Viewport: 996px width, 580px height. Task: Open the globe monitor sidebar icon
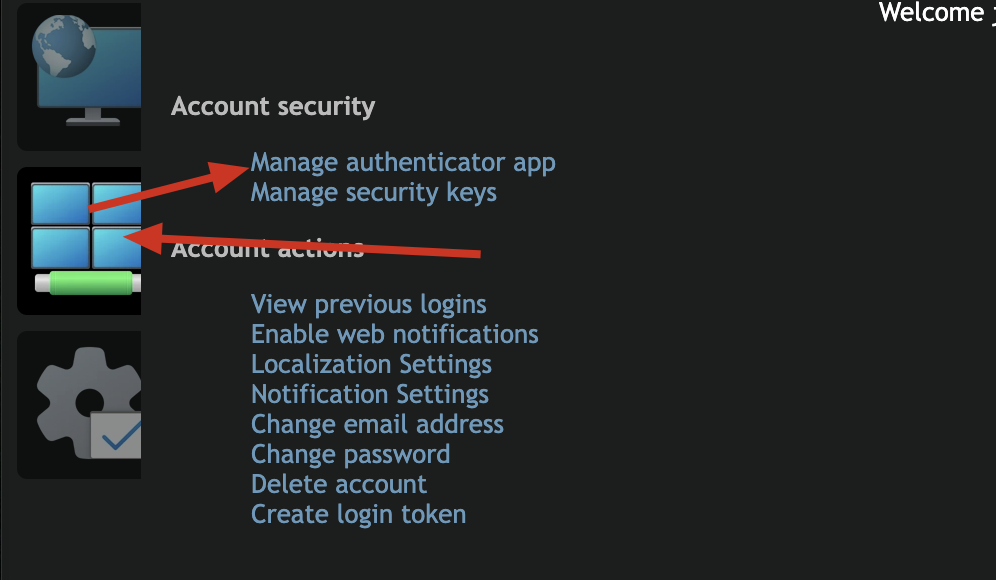click(79, 76)
